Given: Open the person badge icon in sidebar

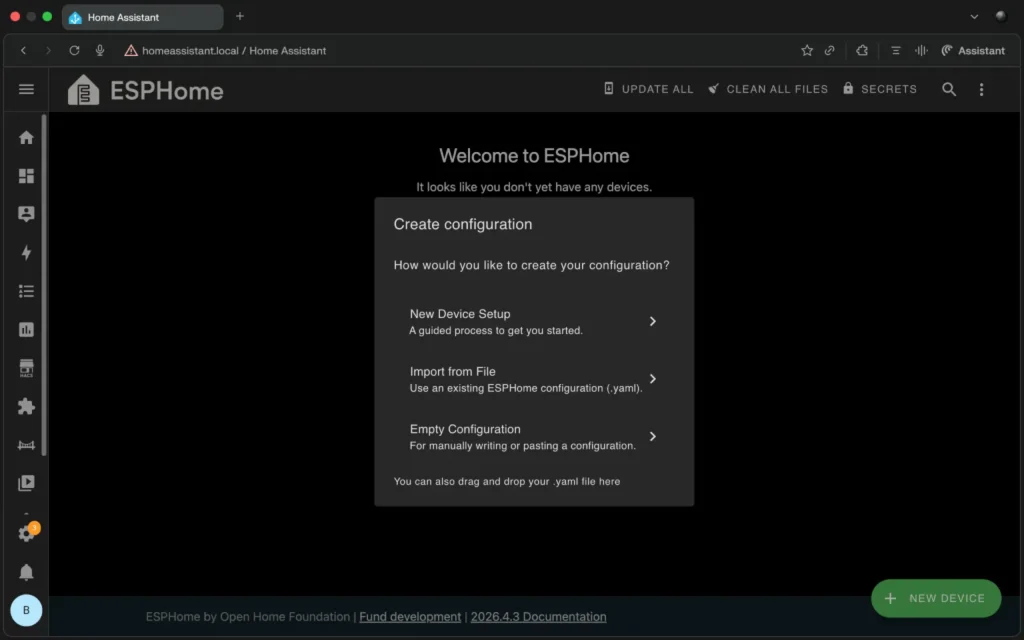Looking at the screenshot, I should [26, 214].
